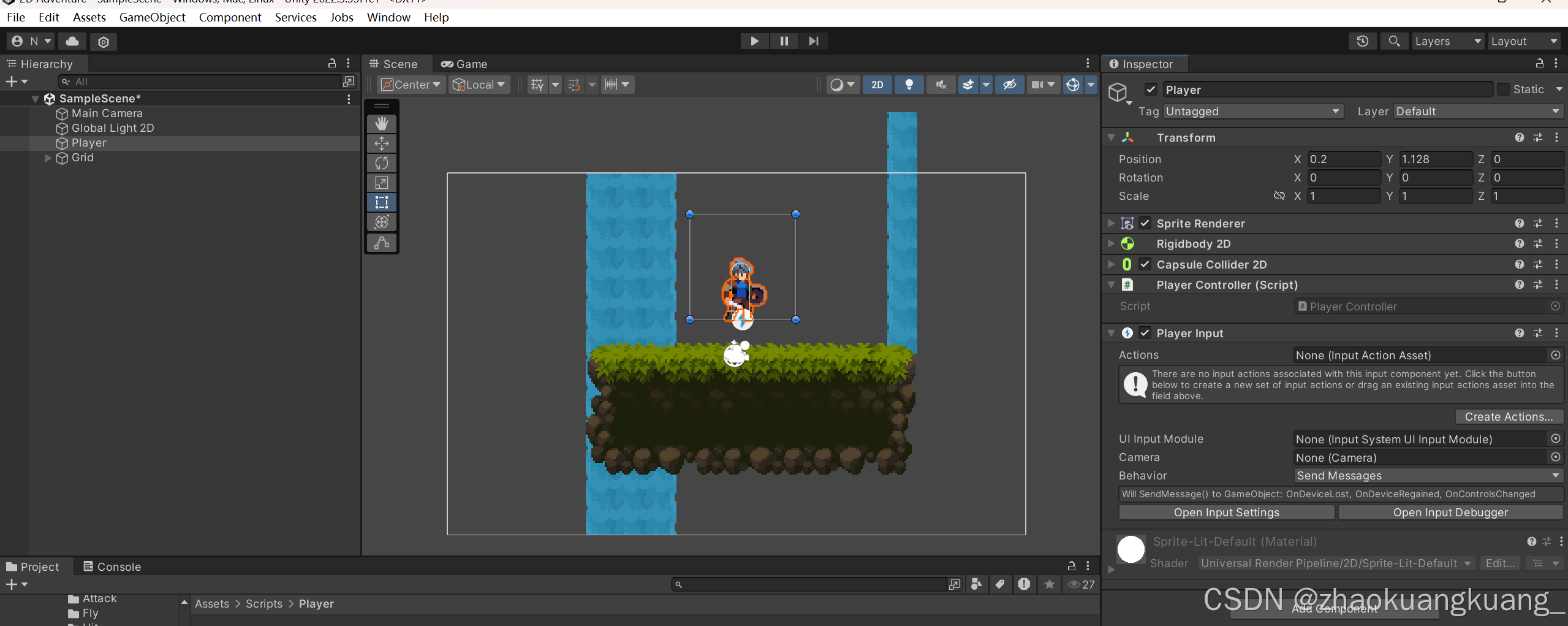The width and height of the screenshot is (1568, 626).
Task: Toggle 2D view mode
Action: (x=877, y=85)
